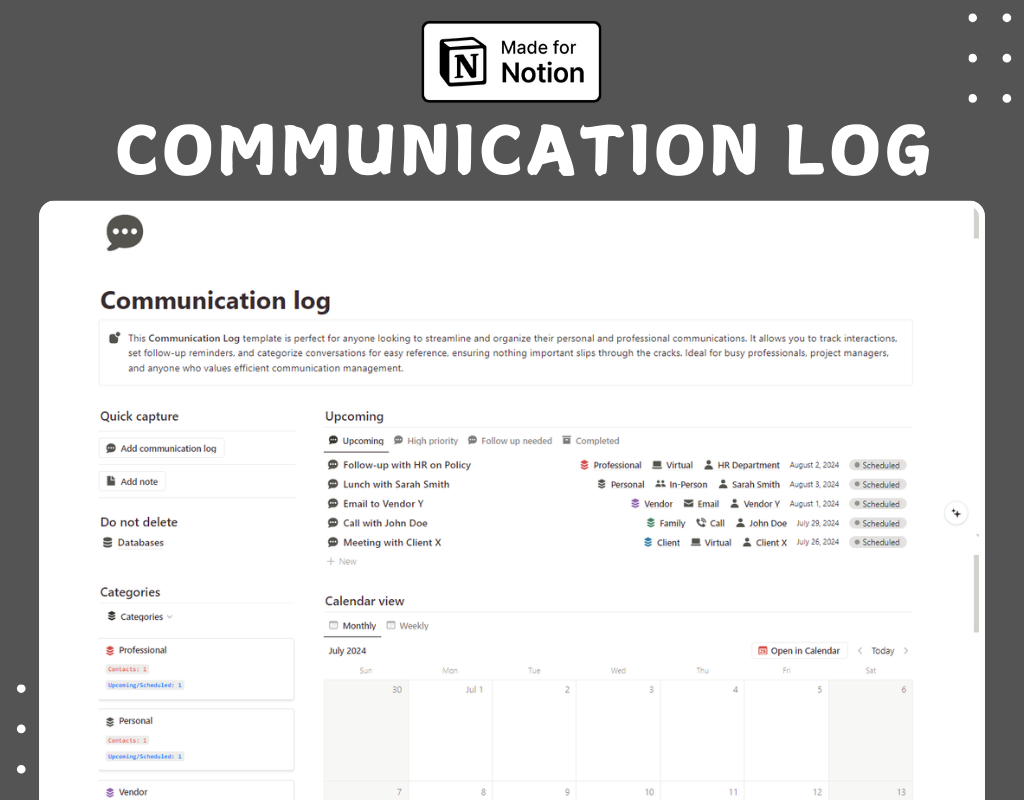Click the Communication log page title

coord(215,300)
